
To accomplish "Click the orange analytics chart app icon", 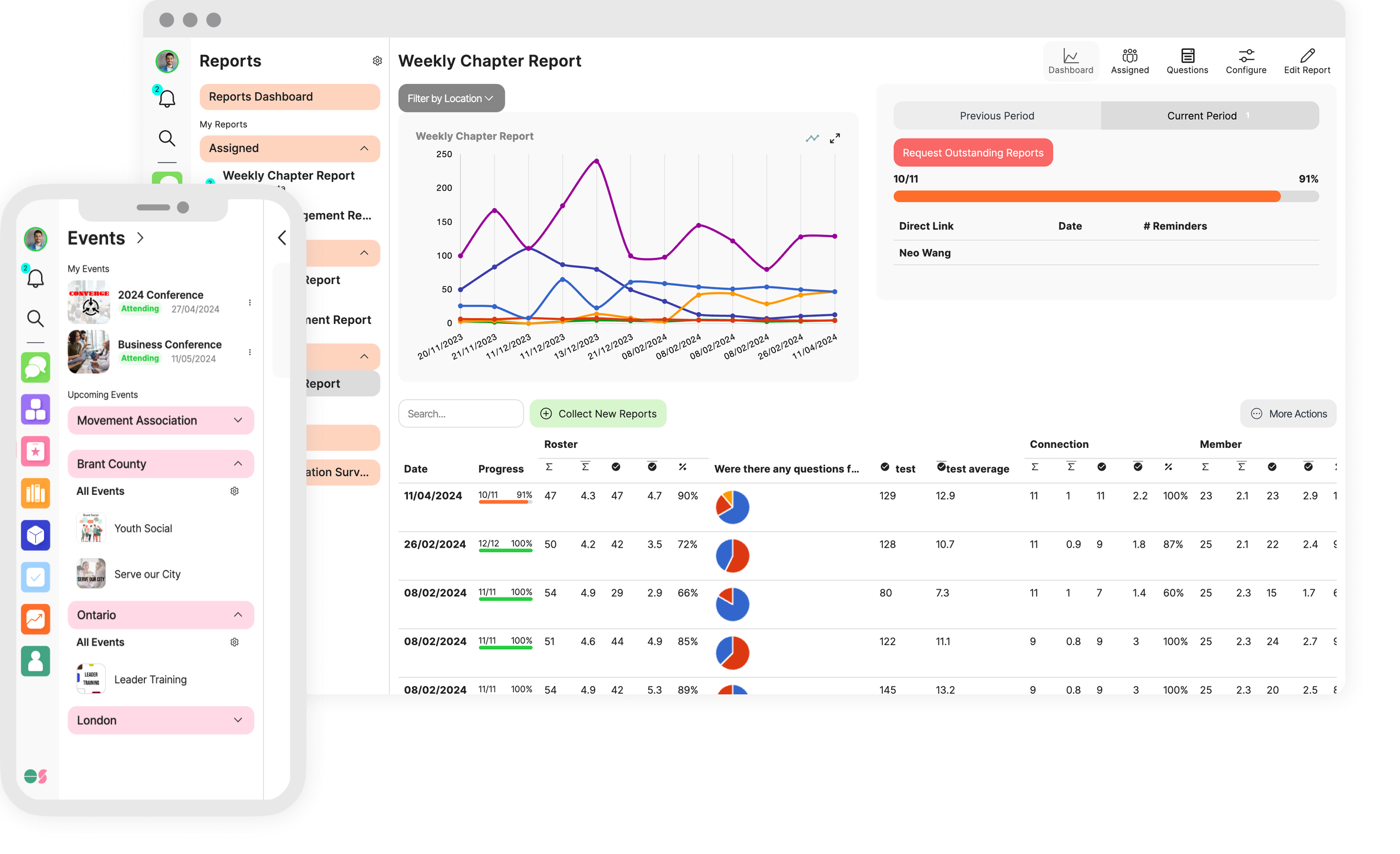I will coord(35,619).
